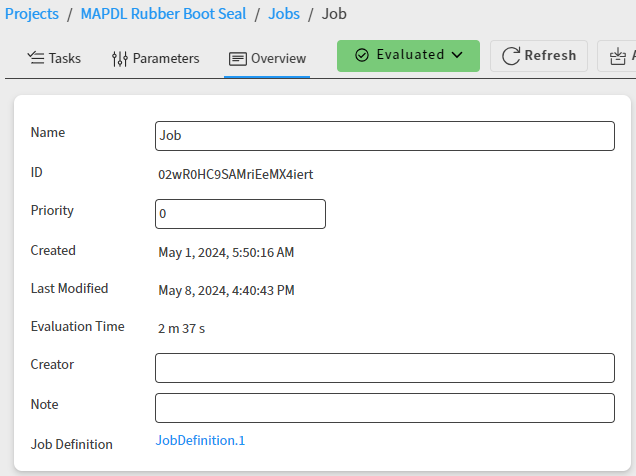Focus the Priority input field

tap(240, 214)
